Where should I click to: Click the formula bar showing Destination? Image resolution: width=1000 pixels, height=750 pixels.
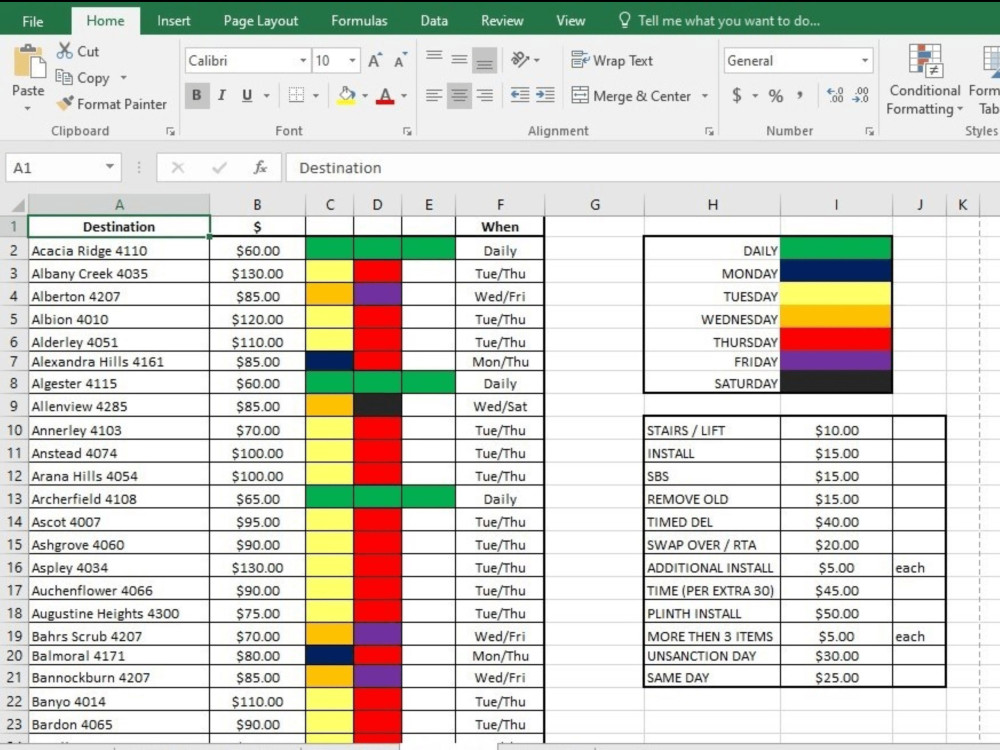click(642, 168)
